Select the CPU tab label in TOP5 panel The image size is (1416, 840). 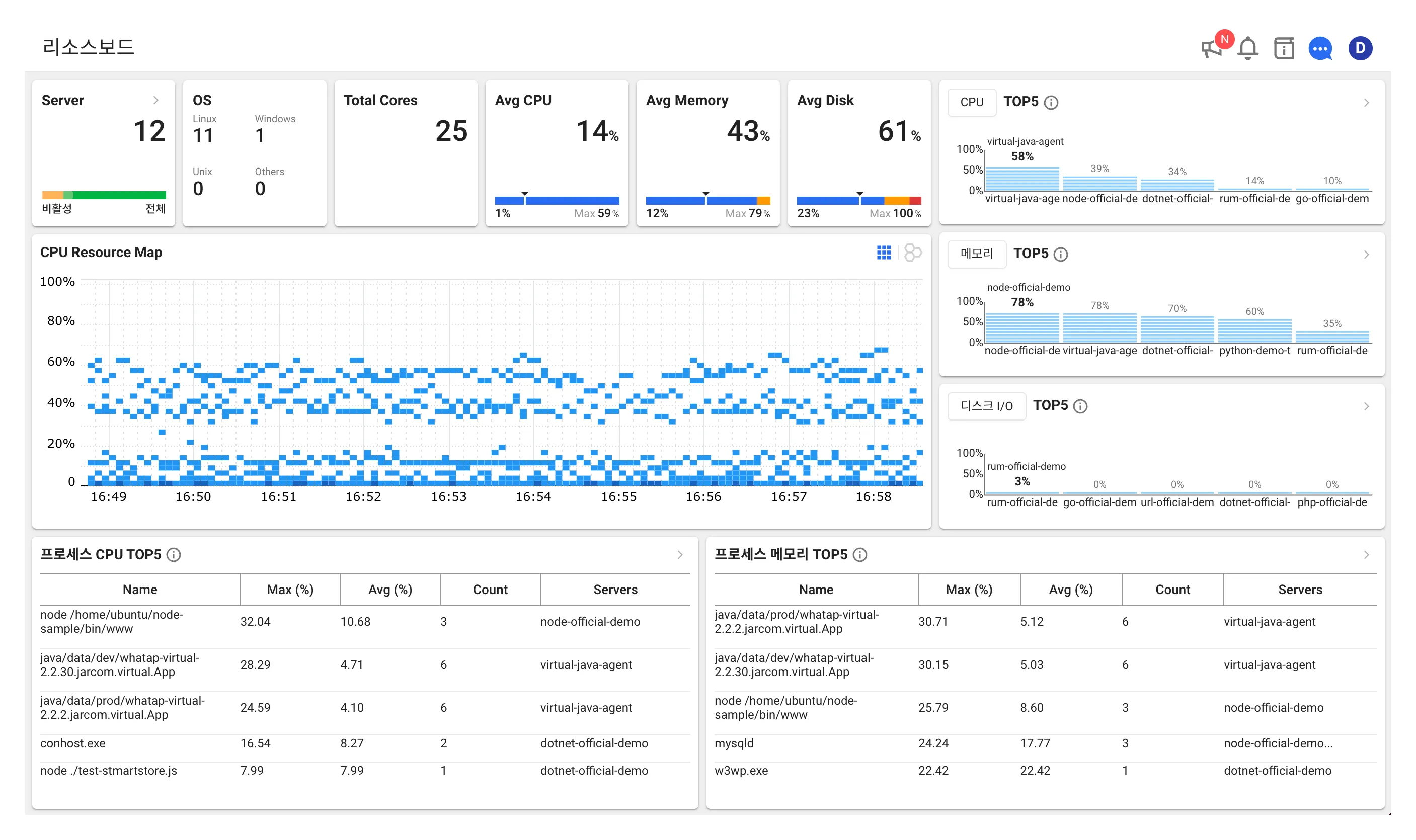coord(972,103)
